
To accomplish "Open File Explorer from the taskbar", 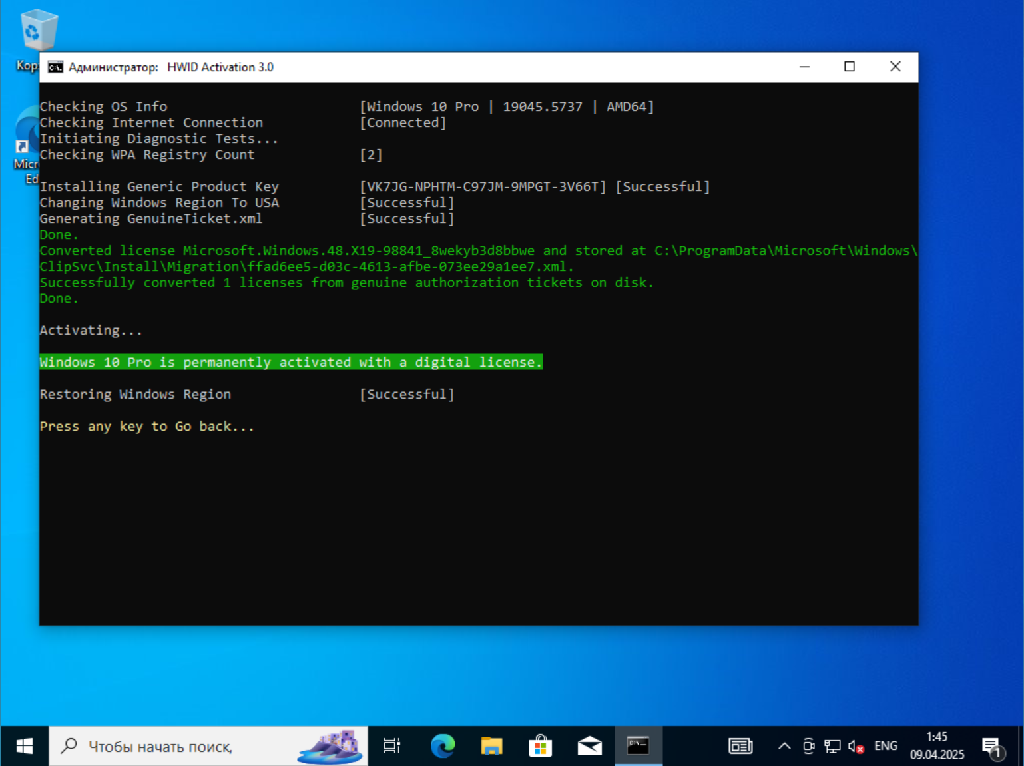I will coord(492,746).
